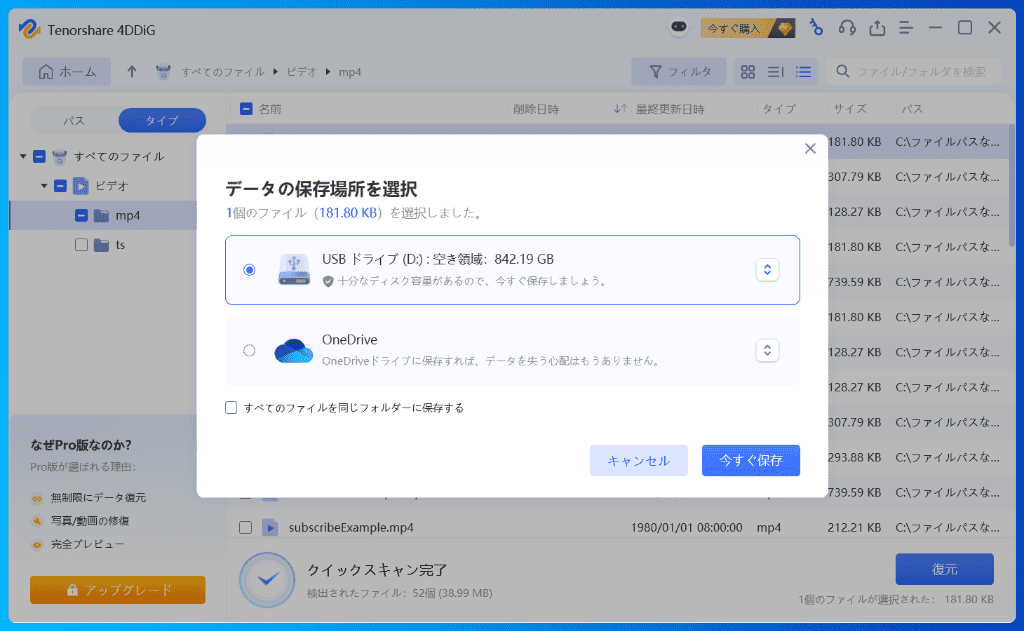
Task: Switch to bulleted list view icon
Action: (x=803, y=72)
